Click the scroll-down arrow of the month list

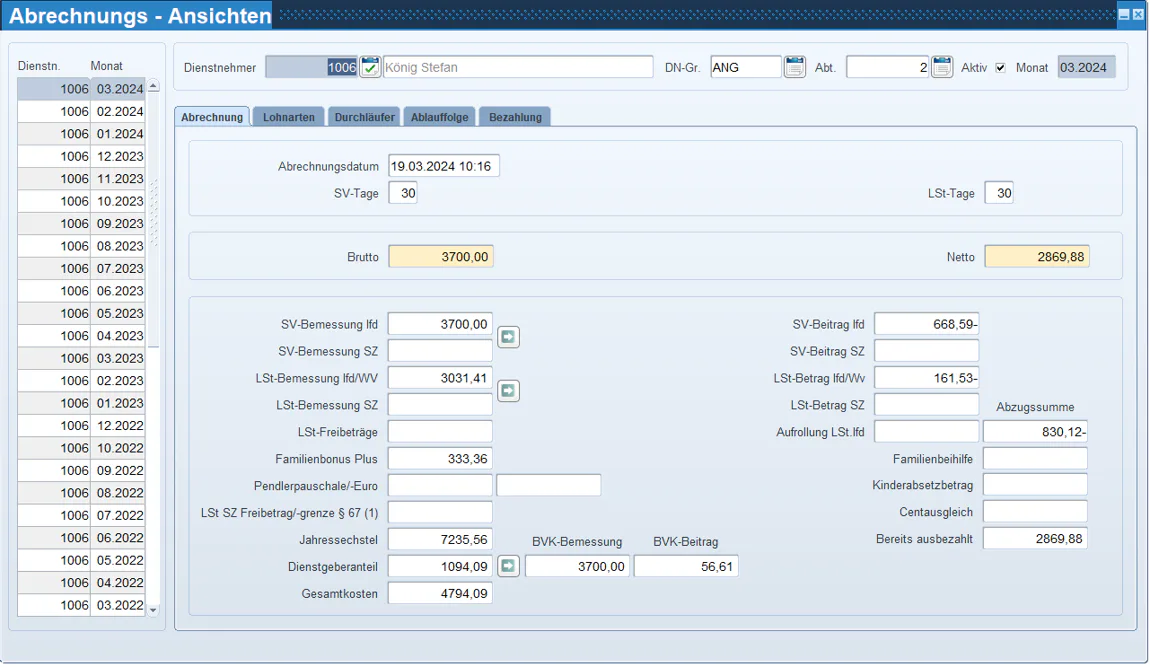[153, 610]
